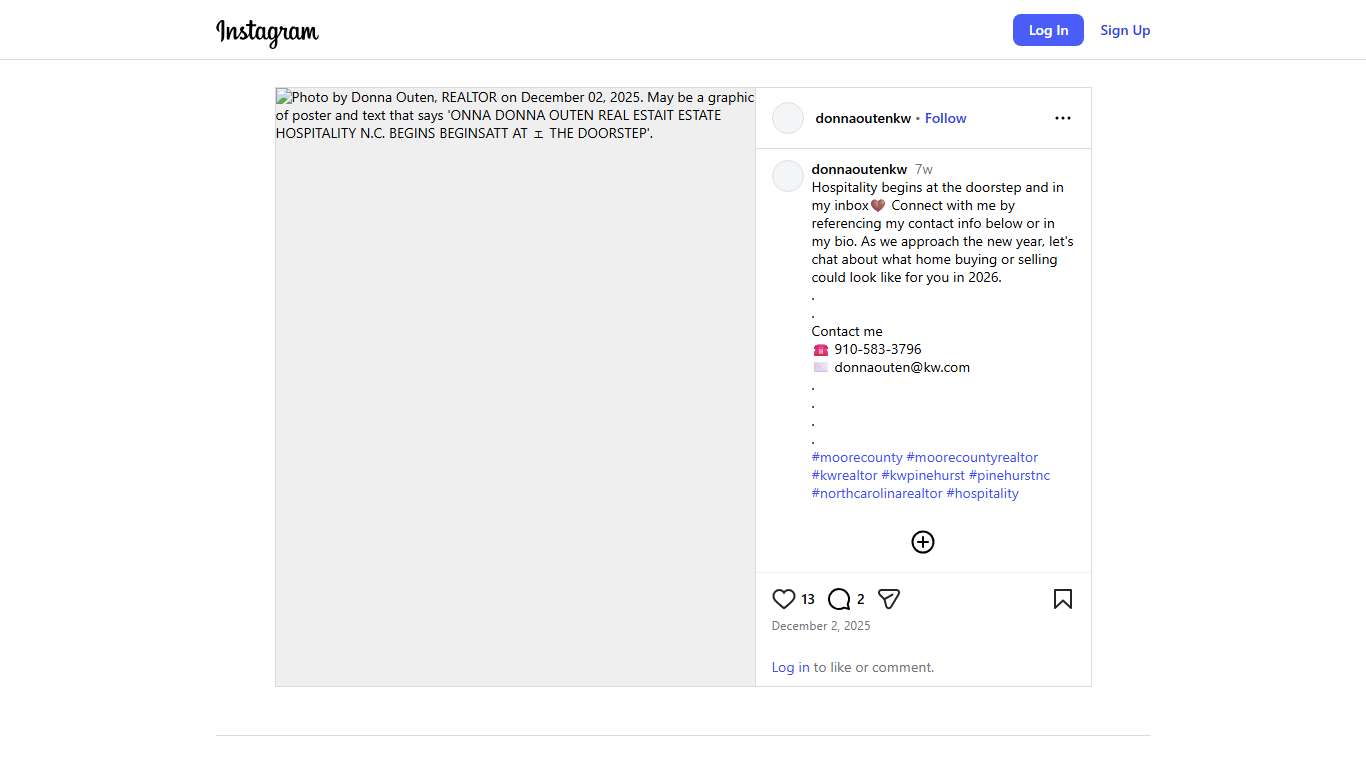Click the Instagram logo
Viewport: 1366px width, 768px height.
267,32
